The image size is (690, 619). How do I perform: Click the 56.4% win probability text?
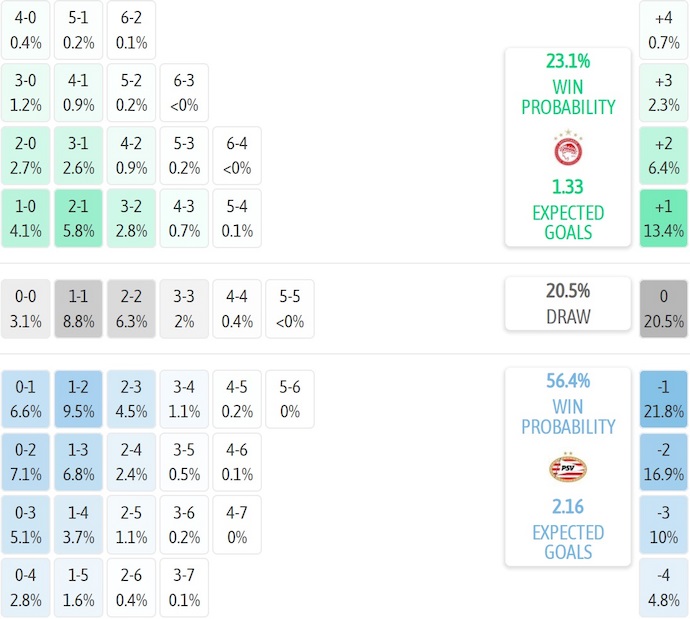point(568,381)
